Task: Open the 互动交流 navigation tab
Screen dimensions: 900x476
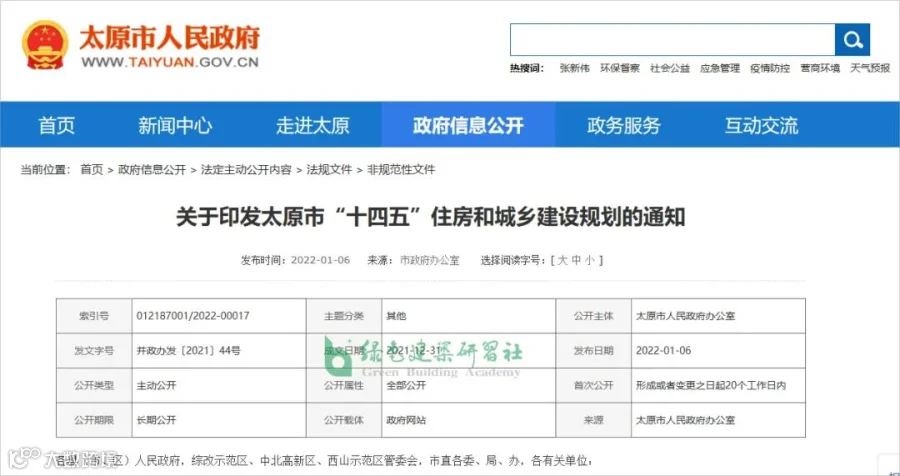Action: point(762,125)
